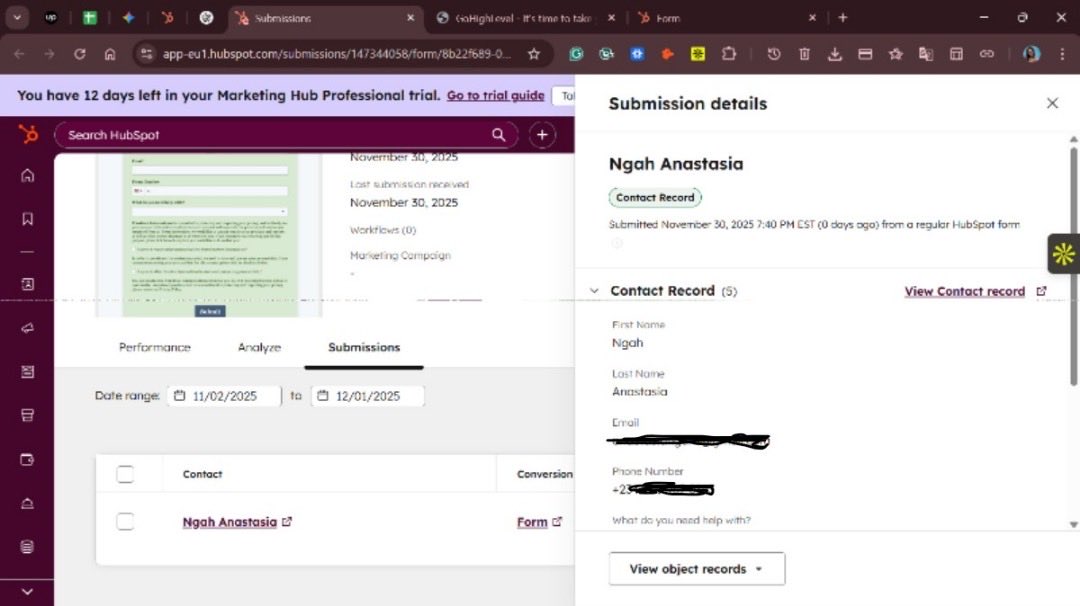
Task: Click the yellow asterisk side widget
Action: 1063,254
